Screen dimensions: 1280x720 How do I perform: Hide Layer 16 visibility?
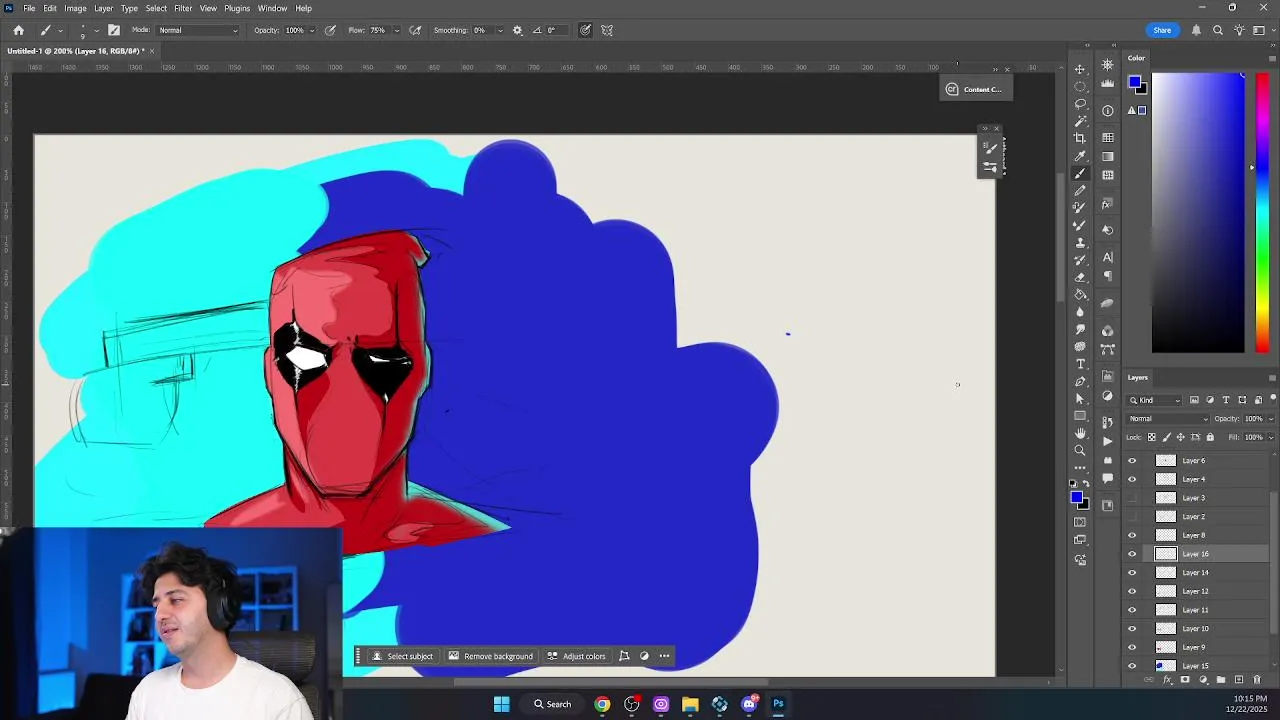(x=1132, y=554)
